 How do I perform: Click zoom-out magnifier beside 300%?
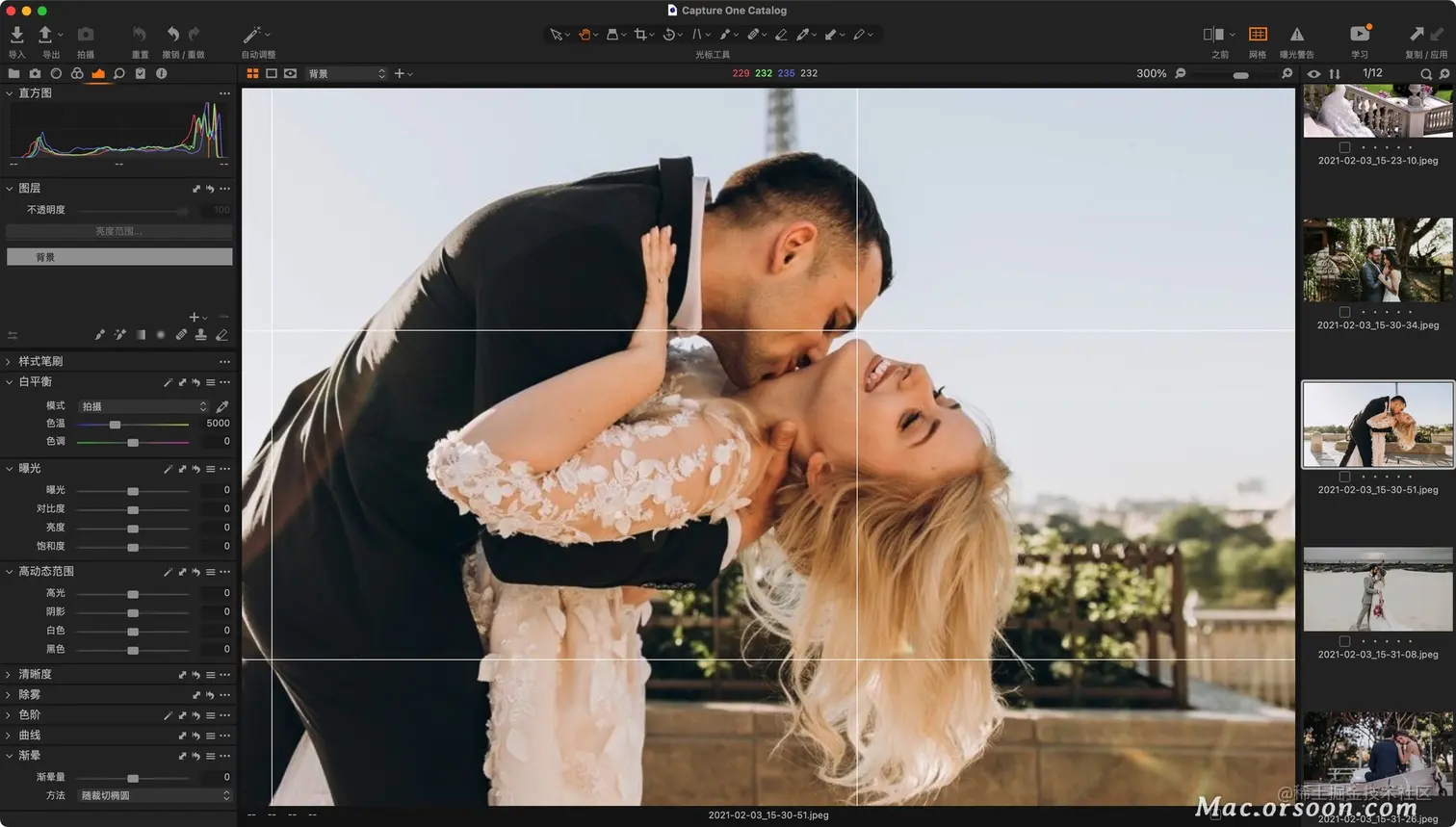point(1181,73)
